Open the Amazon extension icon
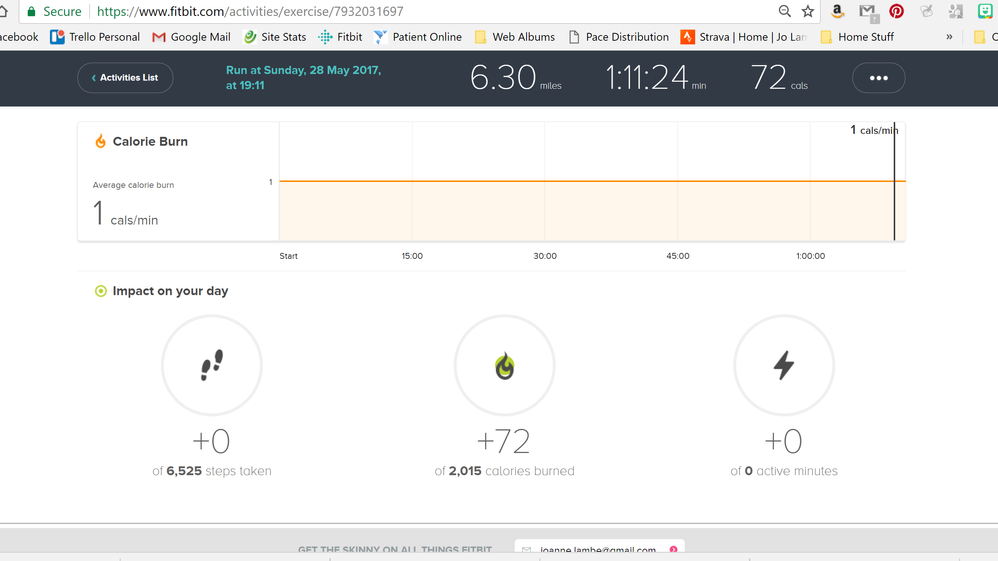998x561 pixels. click(x=838, y=12)
